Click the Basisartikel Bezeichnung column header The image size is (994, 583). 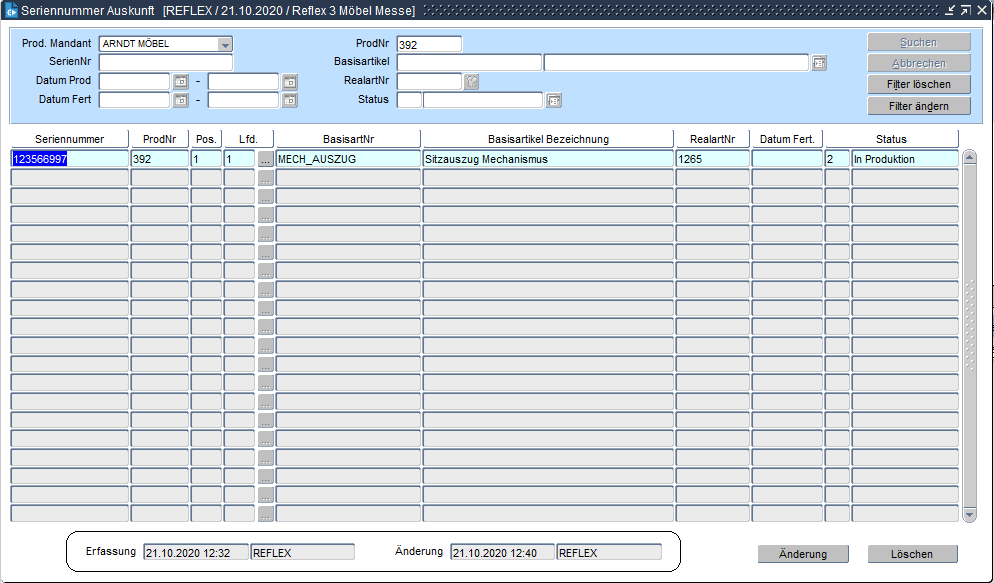click(x=548, y=139)
